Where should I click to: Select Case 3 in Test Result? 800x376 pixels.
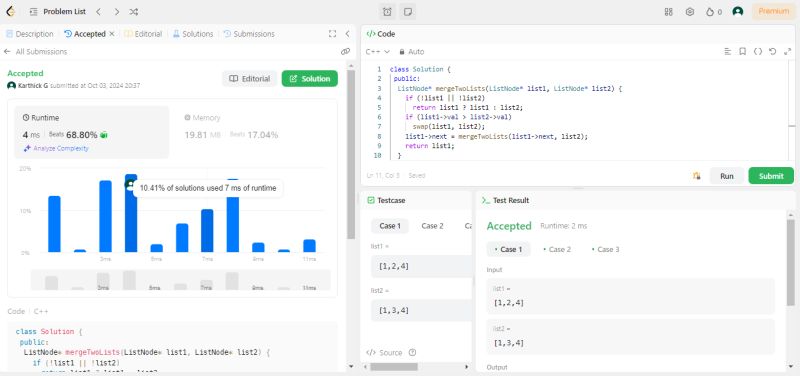point(605,249)
